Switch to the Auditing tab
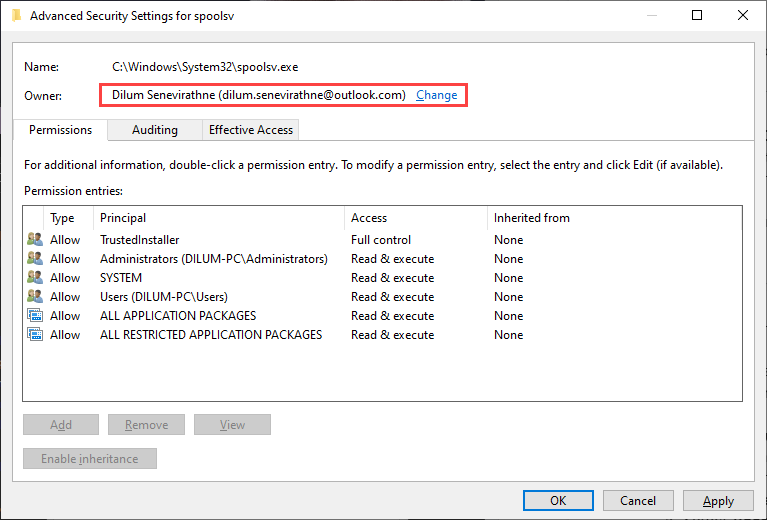This screenshot has width=767, height=520. click(x=155, y=130)
